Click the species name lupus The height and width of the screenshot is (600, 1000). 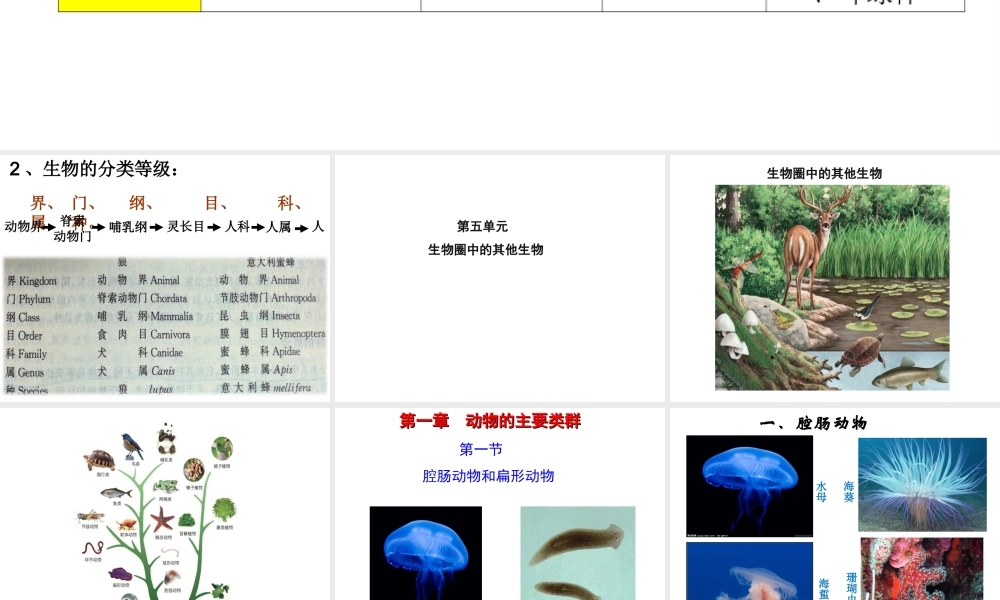(161, 389)
